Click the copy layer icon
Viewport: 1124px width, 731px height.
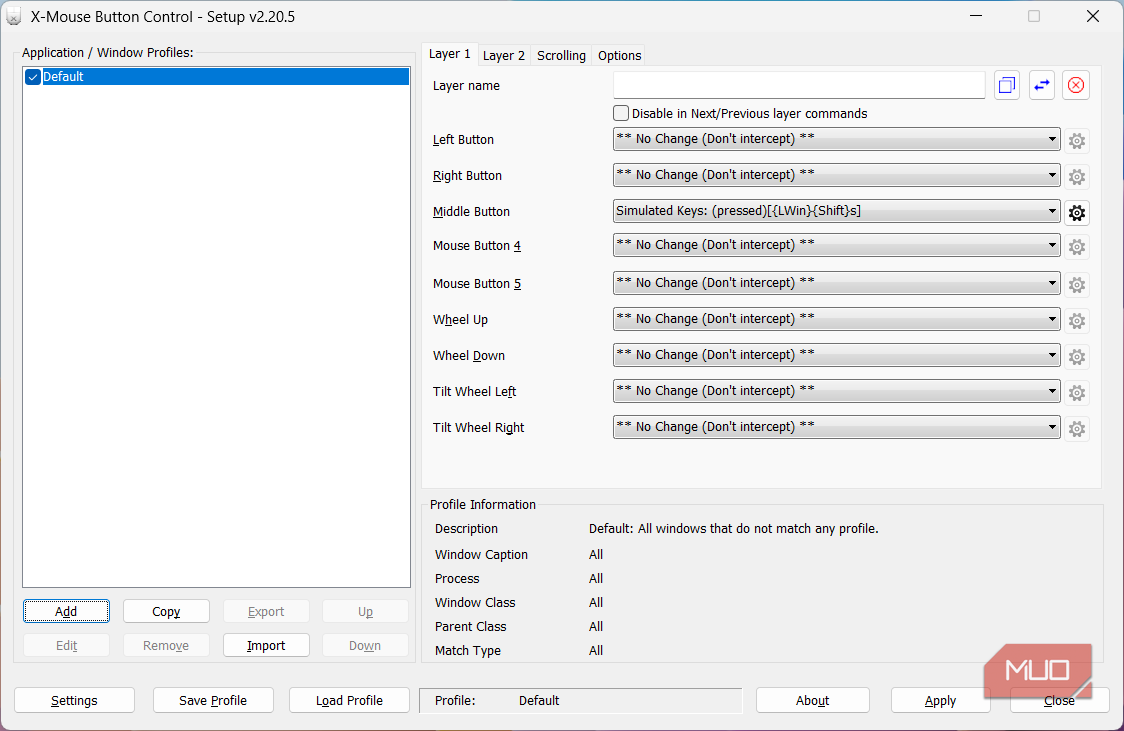pos(1006,85)
